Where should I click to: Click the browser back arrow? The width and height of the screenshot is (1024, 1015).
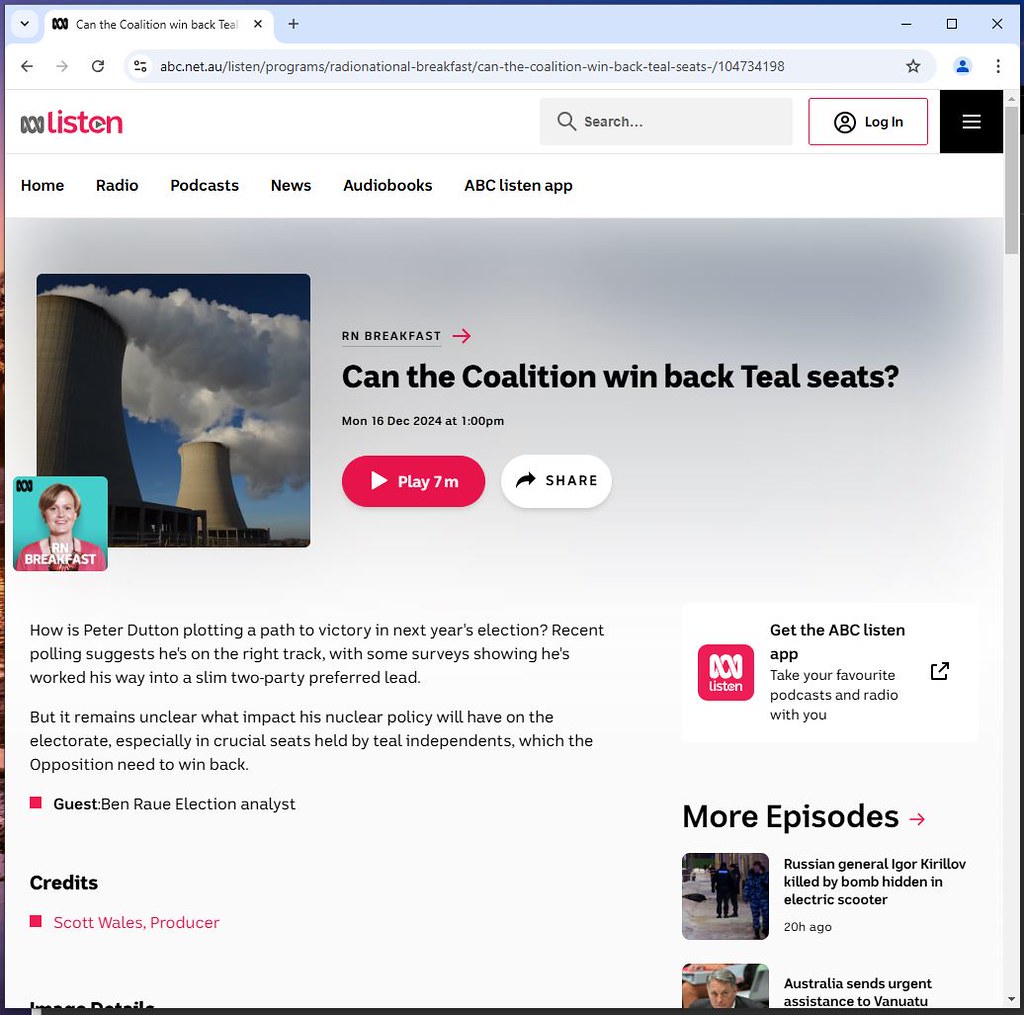27,66
